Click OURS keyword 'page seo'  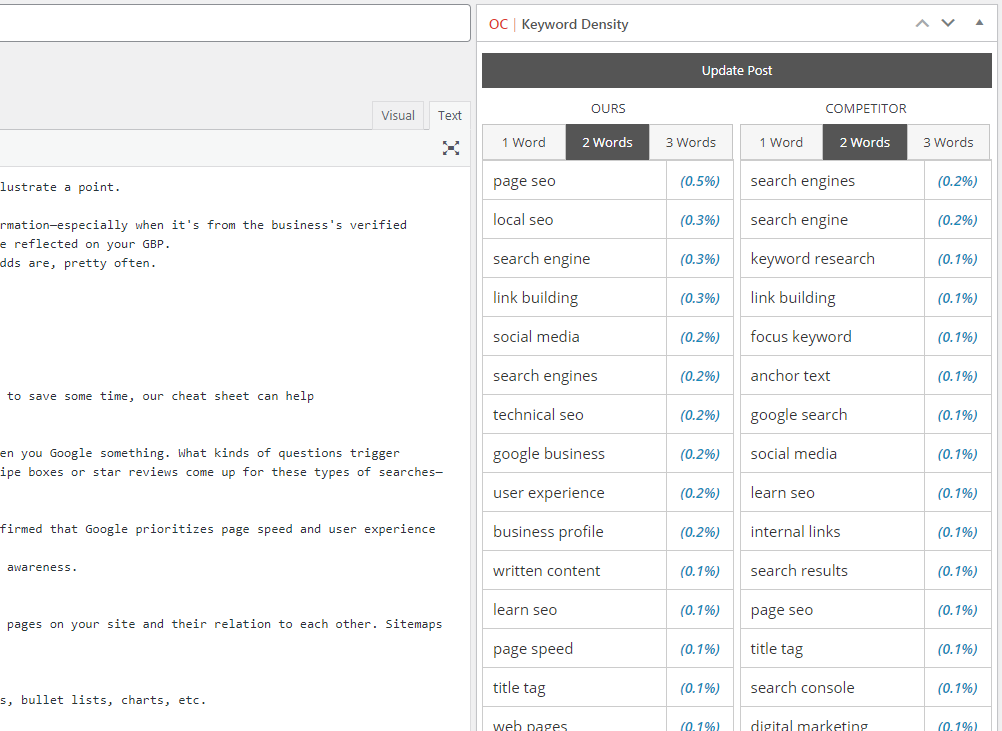524,181
